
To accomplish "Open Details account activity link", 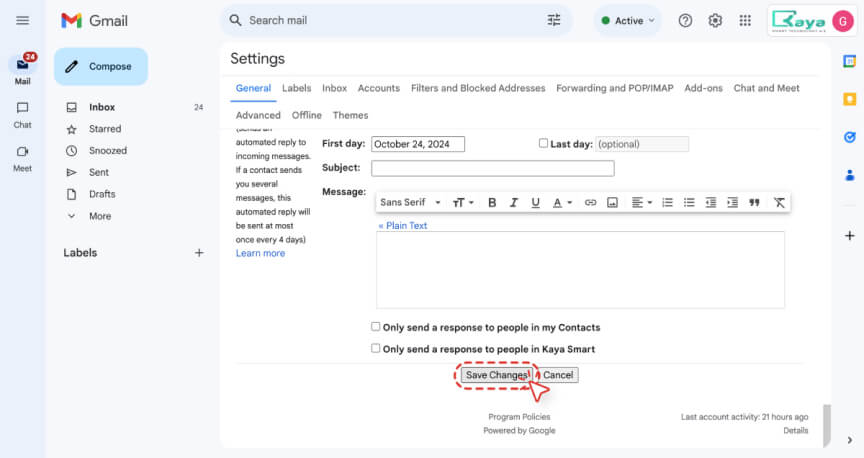I will (796, 431).
